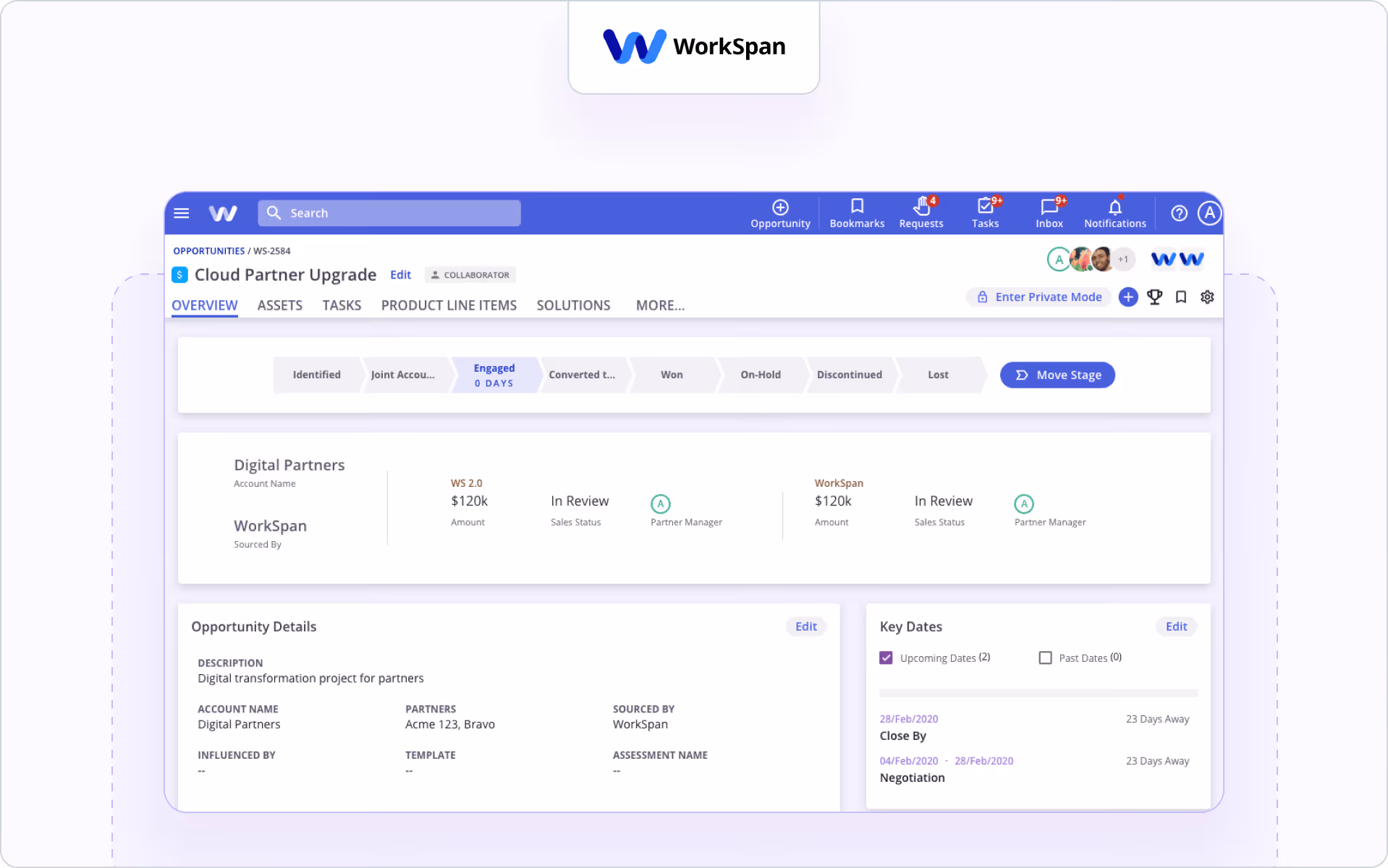Check the Past Dates checkbox
1388x868 pixels.
click(1045, 658)
